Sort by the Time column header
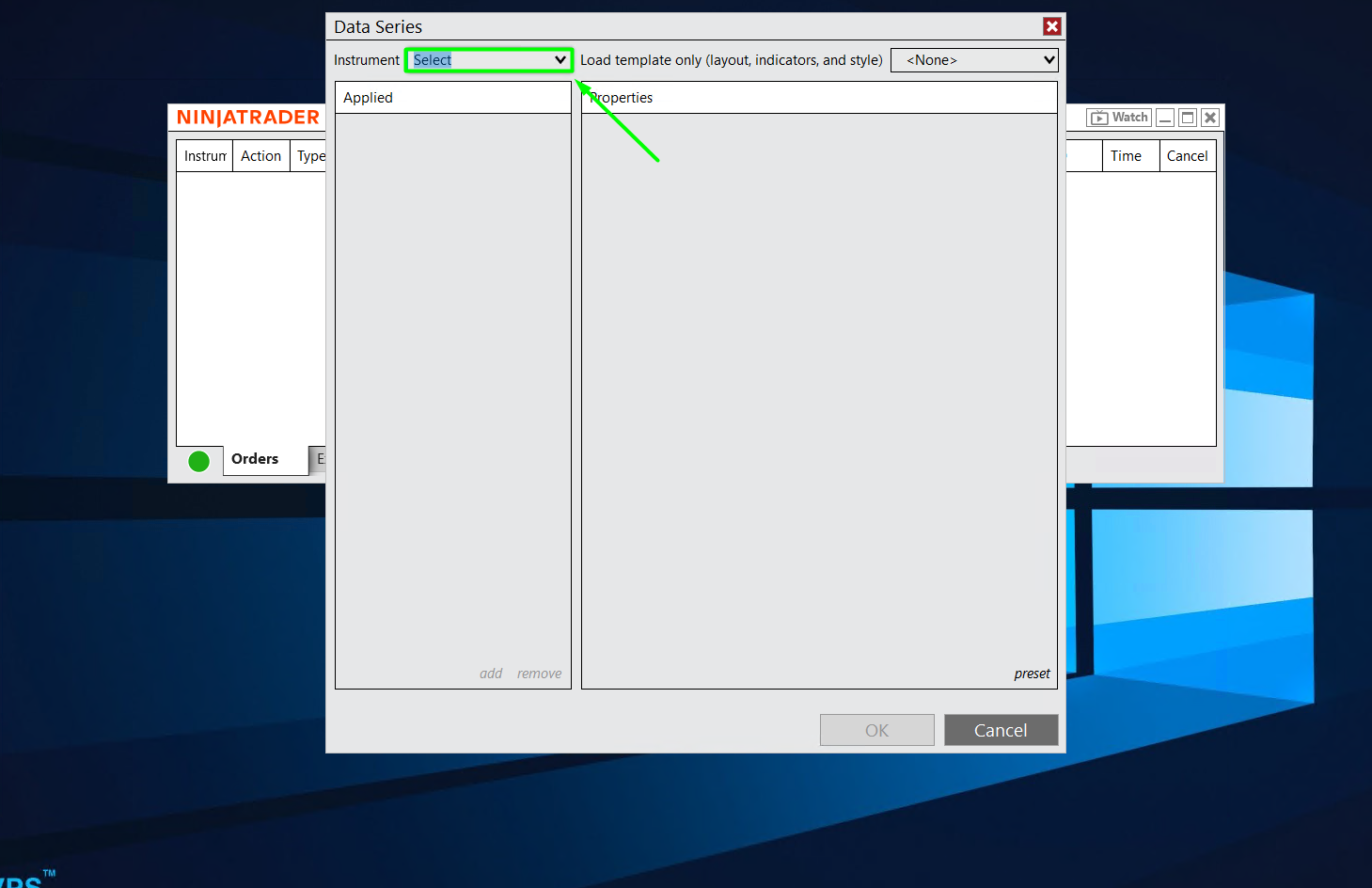This screenshot has width=1372, height=888. pyautogui.click(x=1126, y=156)
